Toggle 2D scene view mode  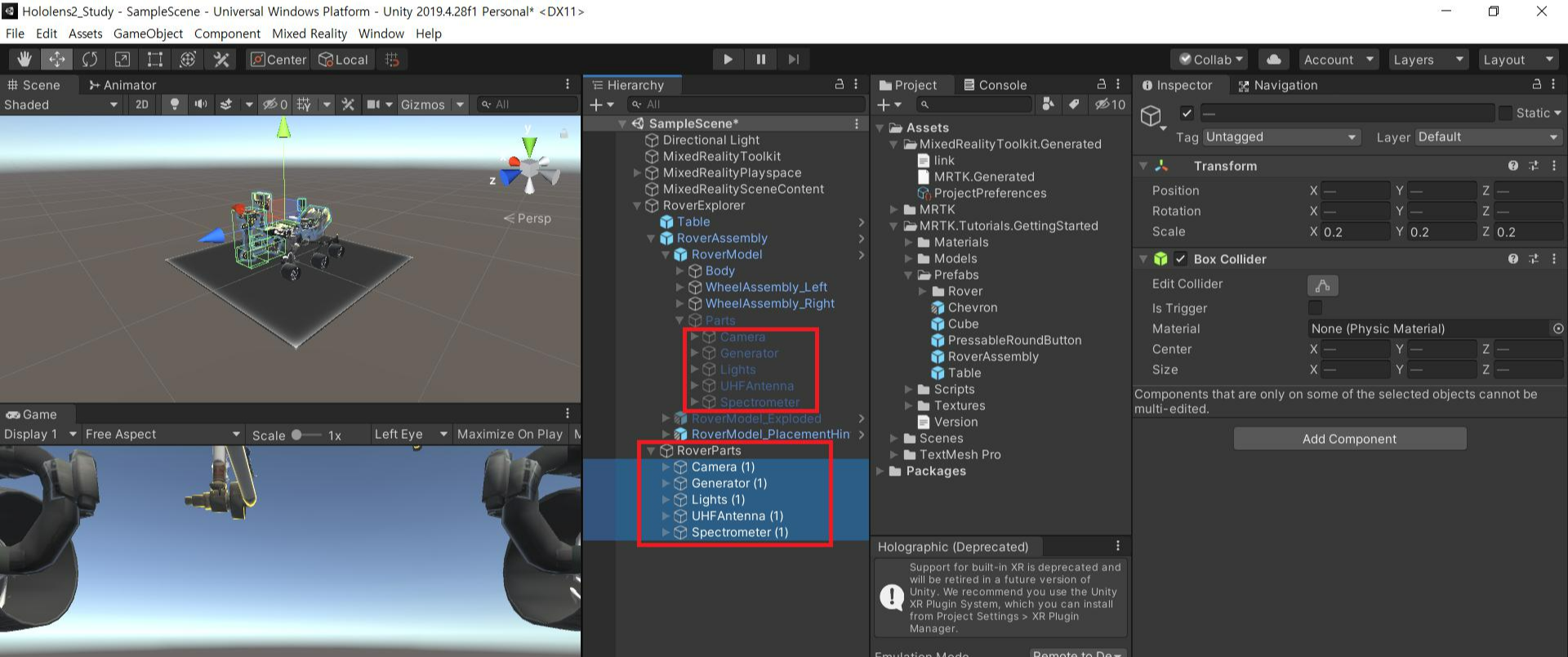point(142,105)
